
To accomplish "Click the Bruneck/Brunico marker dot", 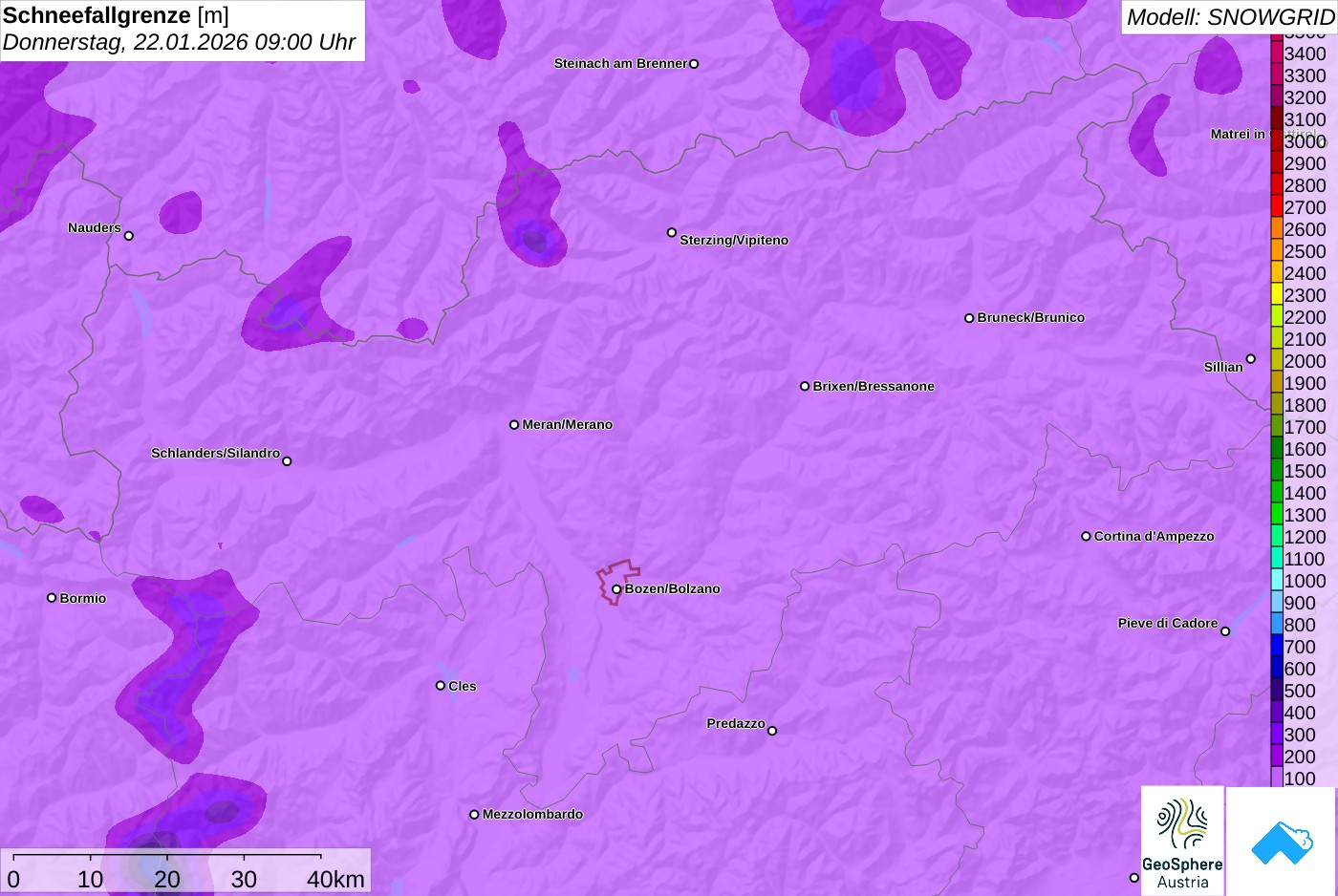I will 969,318.
